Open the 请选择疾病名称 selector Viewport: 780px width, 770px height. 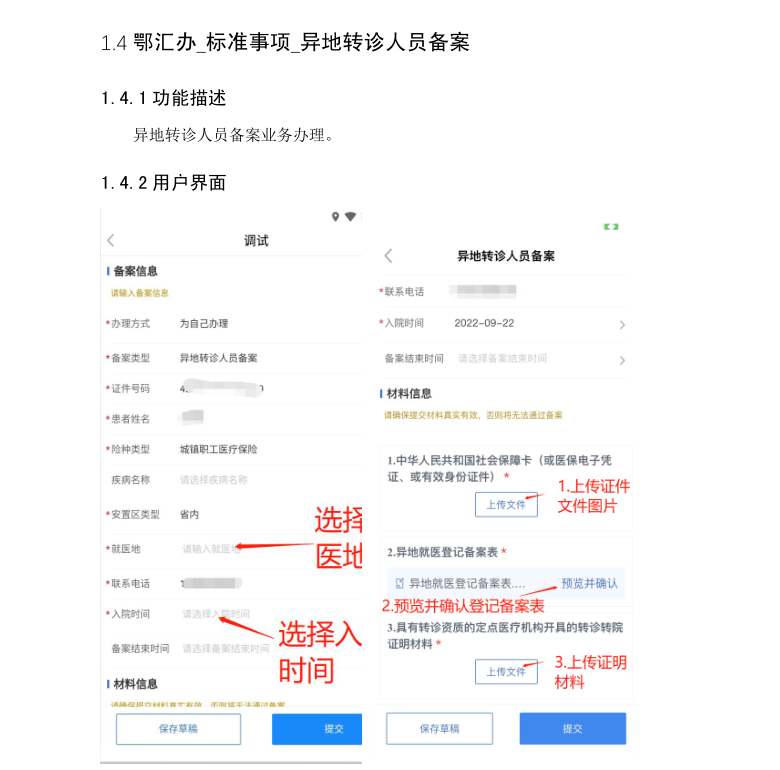(213, 480)
